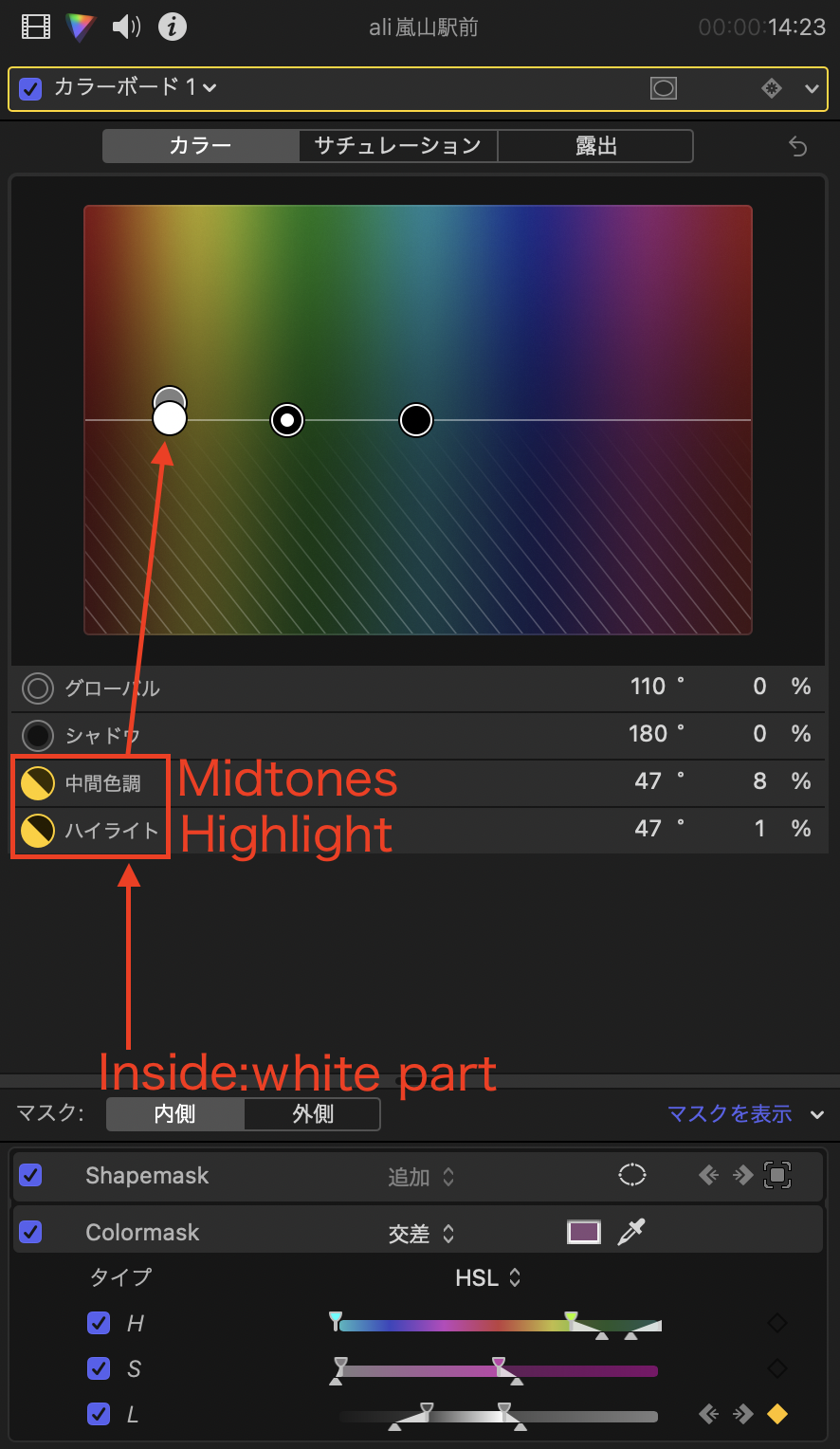Screen dimensions: 840x1449
Task: Select the 外側 mask button
Action: click(312, 1113)
